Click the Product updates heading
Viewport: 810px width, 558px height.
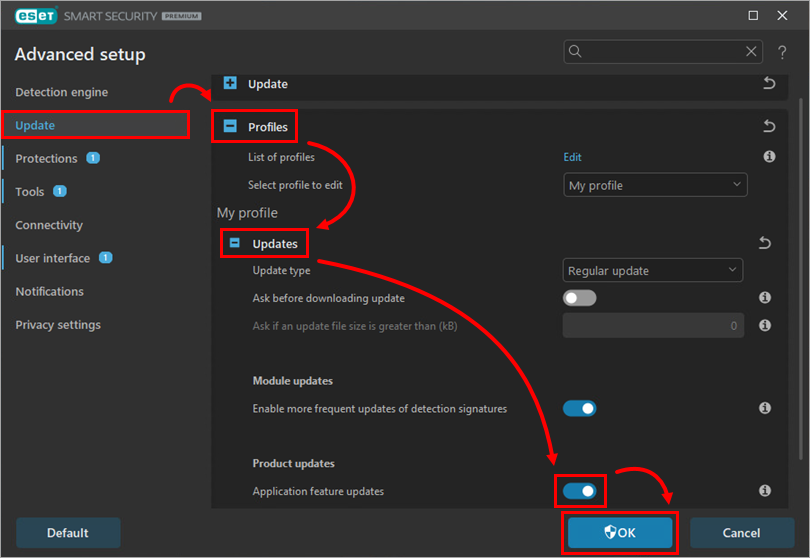293,463
